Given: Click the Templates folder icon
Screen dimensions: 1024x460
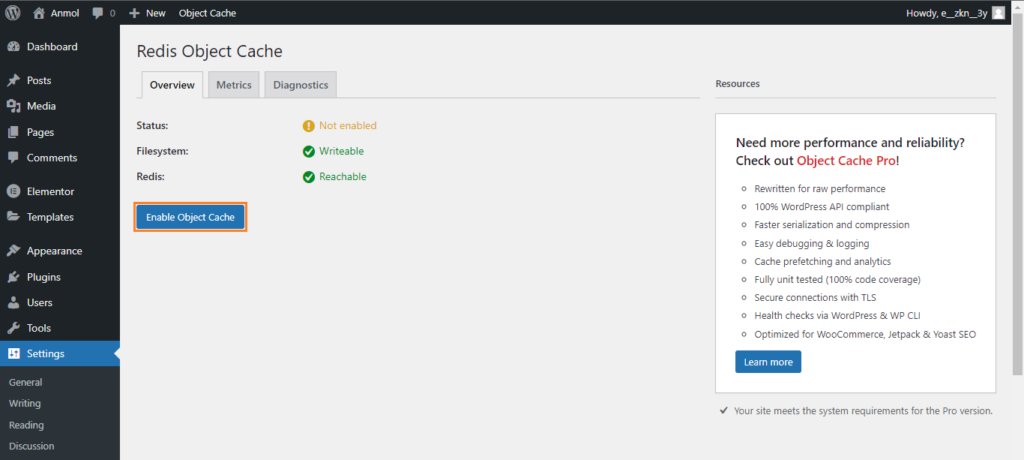Looking at the screenshot, I should [13, 218].
